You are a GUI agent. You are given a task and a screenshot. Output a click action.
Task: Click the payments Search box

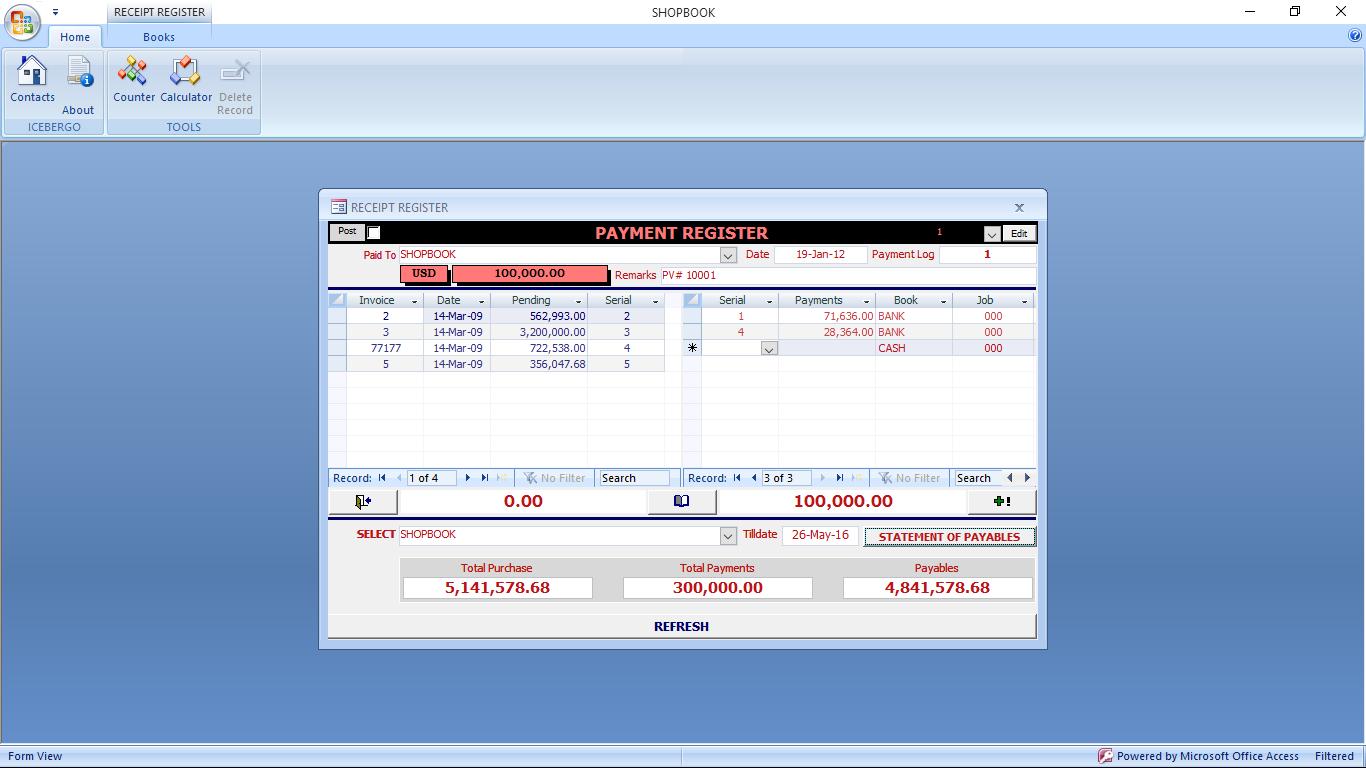click(978, 478)
